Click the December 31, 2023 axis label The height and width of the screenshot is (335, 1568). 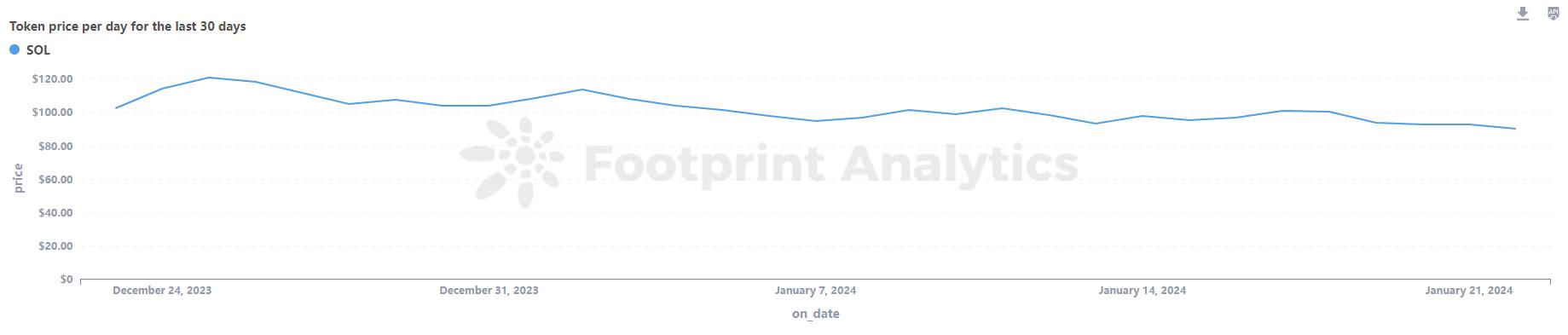[489, 291]
